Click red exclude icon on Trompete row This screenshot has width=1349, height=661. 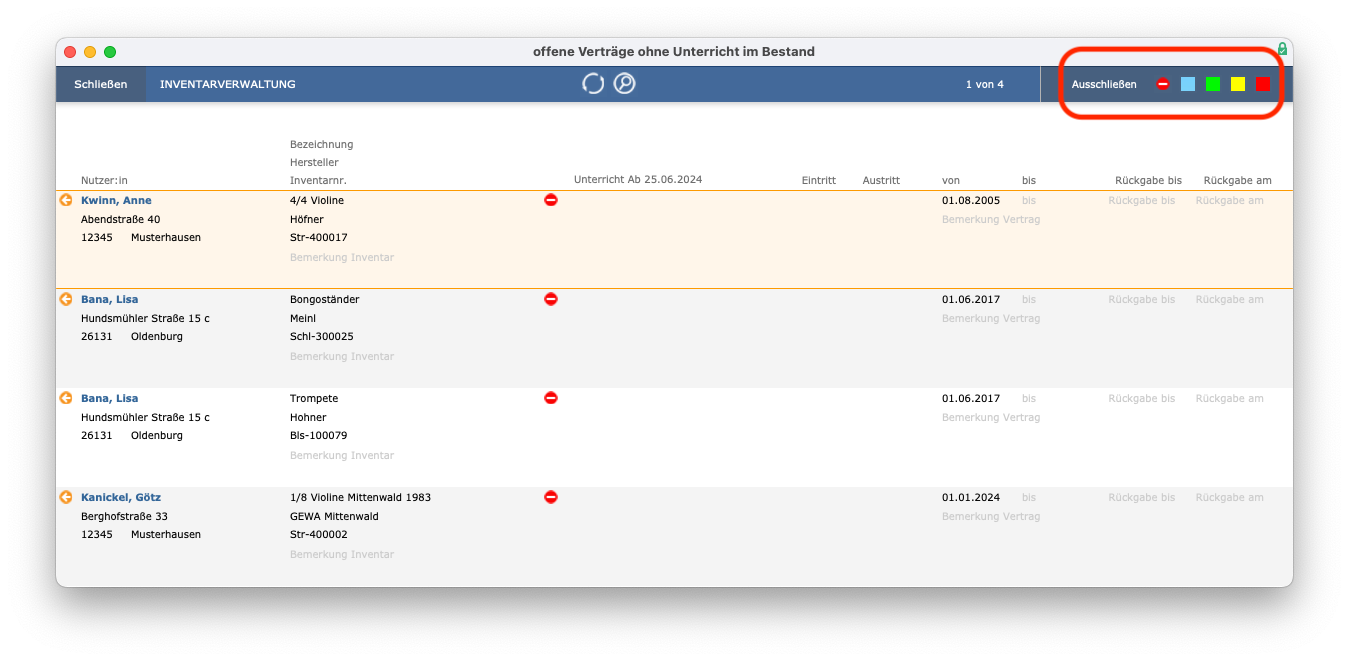tap(551, 398)
